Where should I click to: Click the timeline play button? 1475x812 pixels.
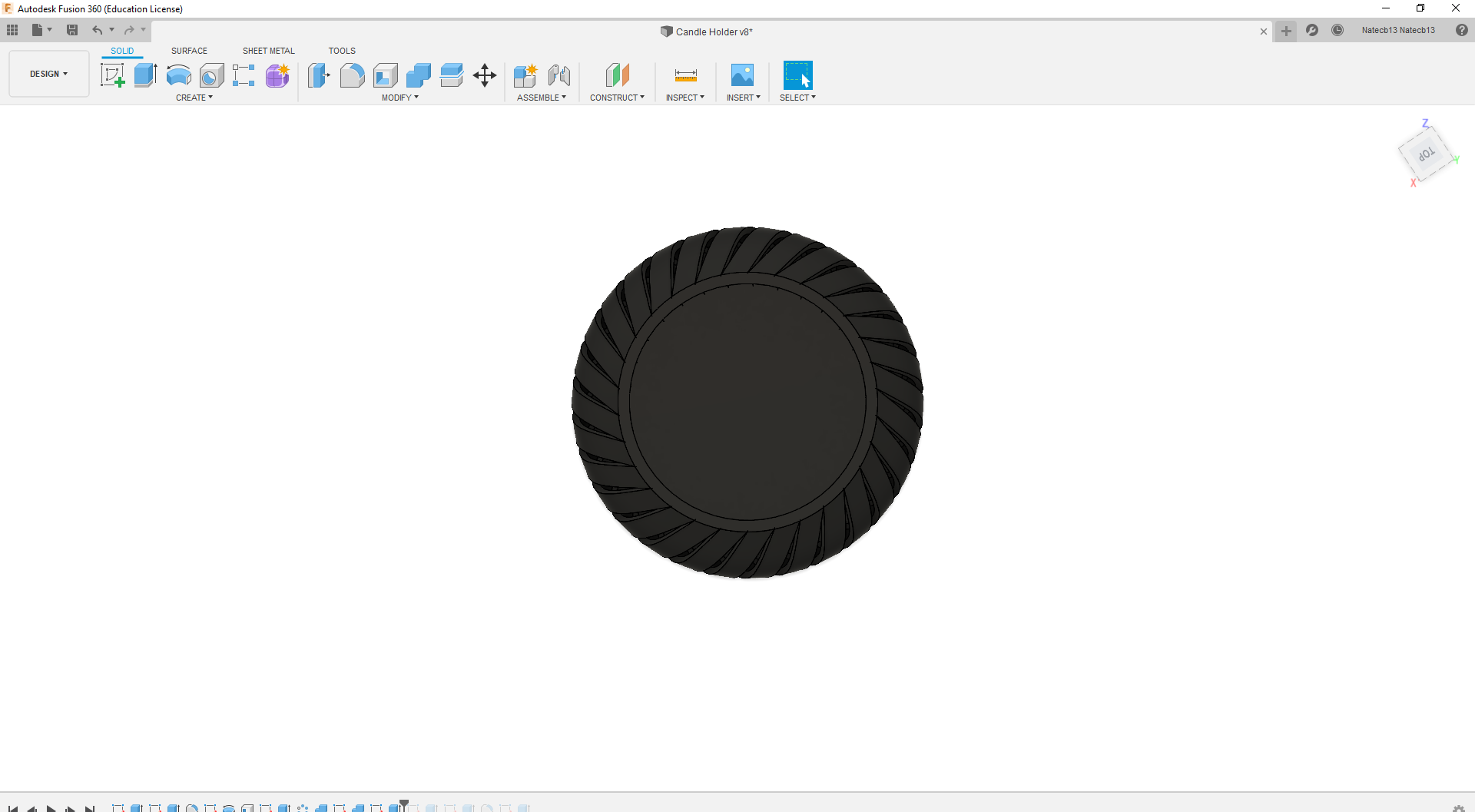(51, 808)
